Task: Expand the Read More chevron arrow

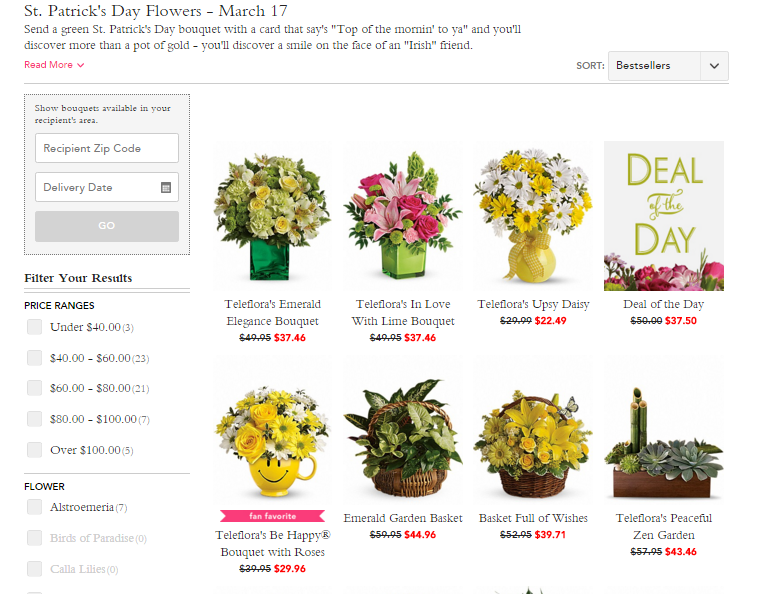Action: tap(81, 65)
